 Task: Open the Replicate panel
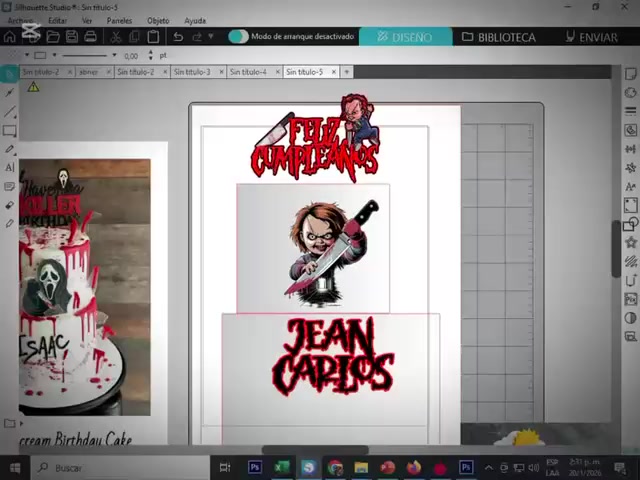click(631, 168)
